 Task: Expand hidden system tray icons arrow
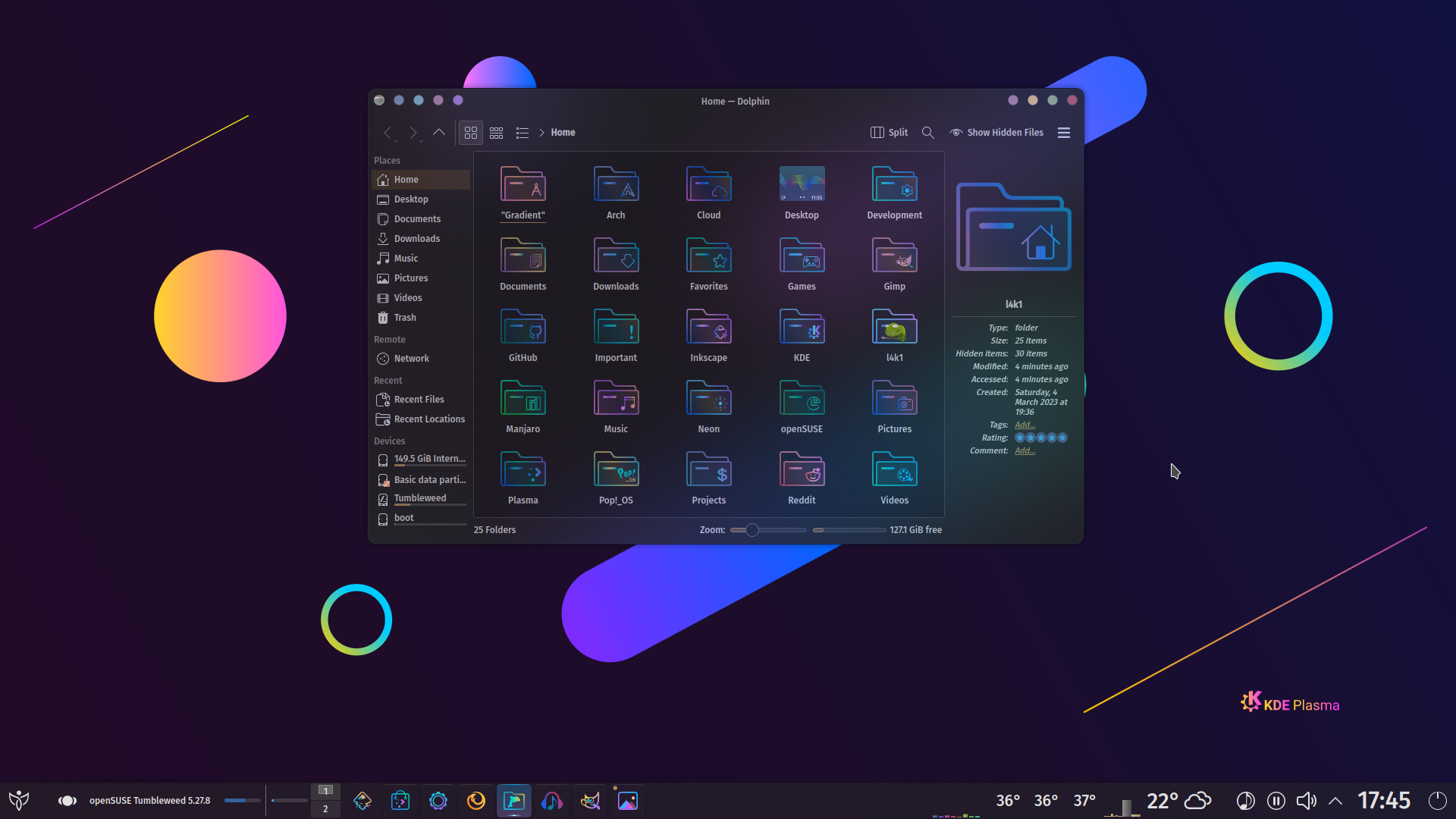click(1335, 801)
